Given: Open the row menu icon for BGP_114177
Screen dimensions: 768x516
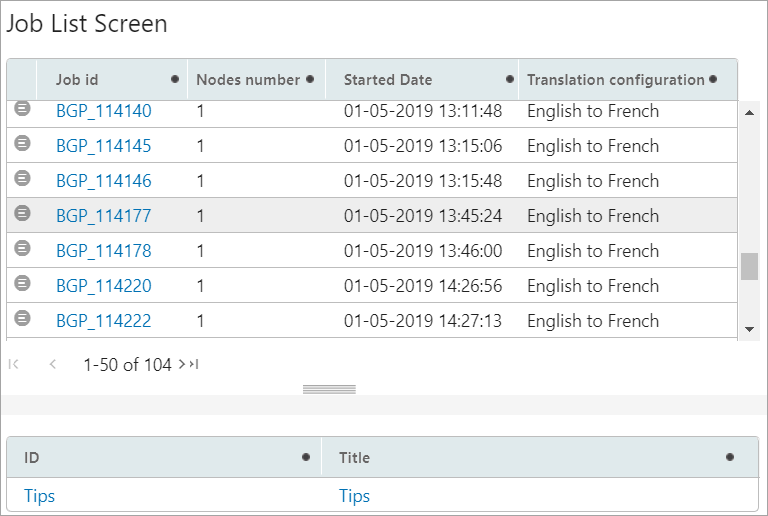Looking at the screenshot, I should (22, 214).
